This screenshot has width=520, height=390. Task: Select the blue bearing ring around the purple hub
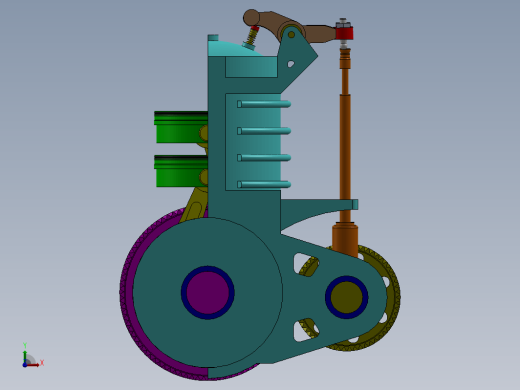click(x=184, y=293)
